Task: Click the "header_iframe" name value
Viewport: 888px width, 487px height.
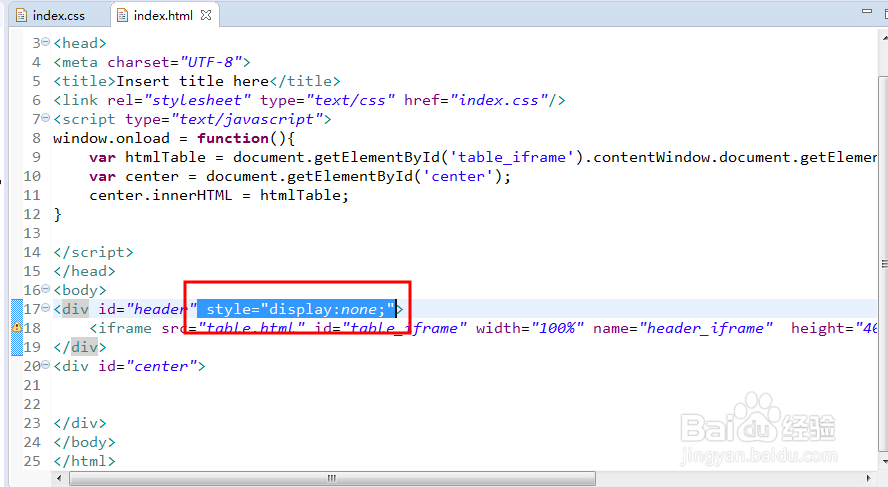Action: 706,328
